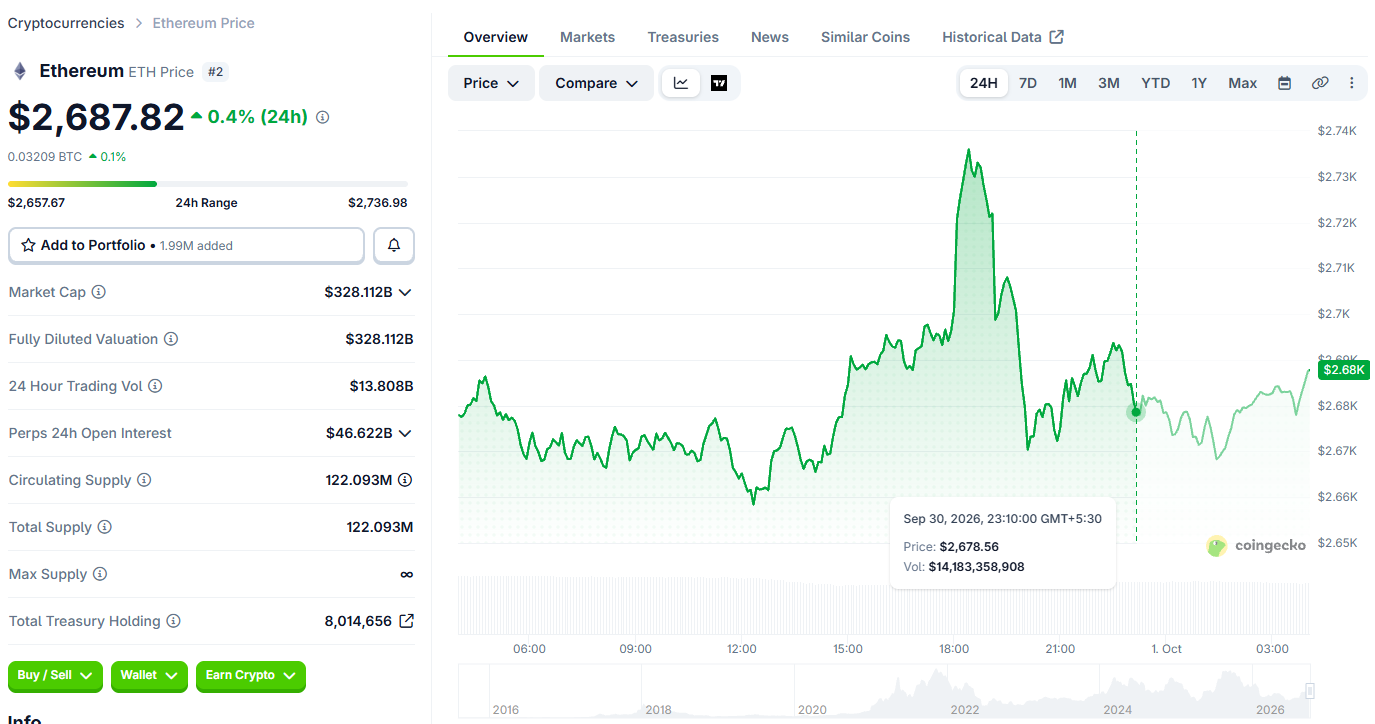Click info icon beside Circulating Supply label
Screen dimensions: 1375x724
click(x=144, y=480)
